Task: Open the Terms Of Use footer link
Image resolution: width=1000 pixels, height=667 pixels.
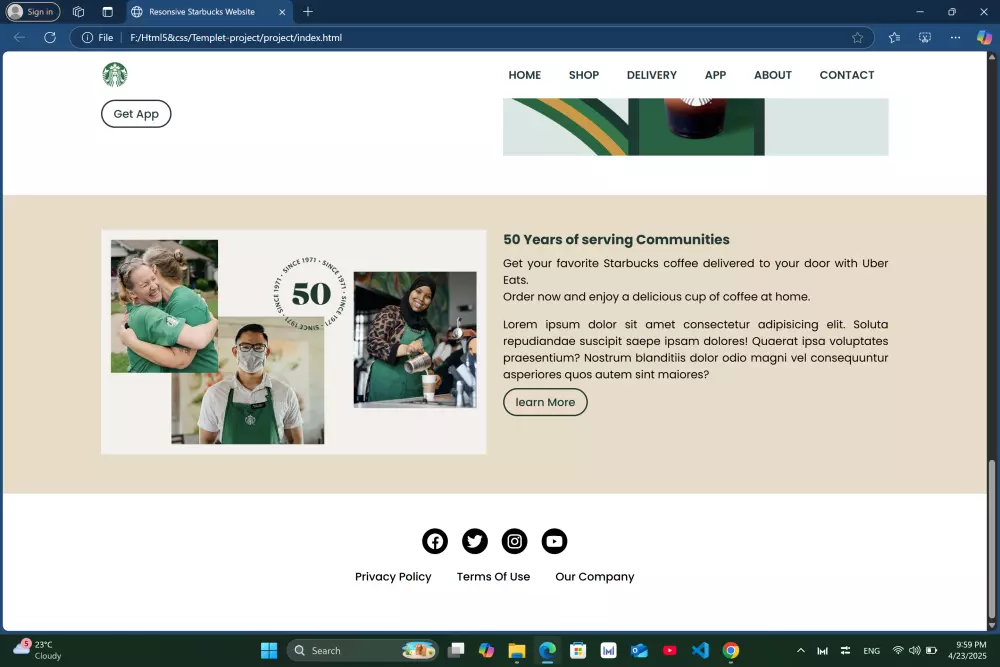Action: (x=493, y=576)
